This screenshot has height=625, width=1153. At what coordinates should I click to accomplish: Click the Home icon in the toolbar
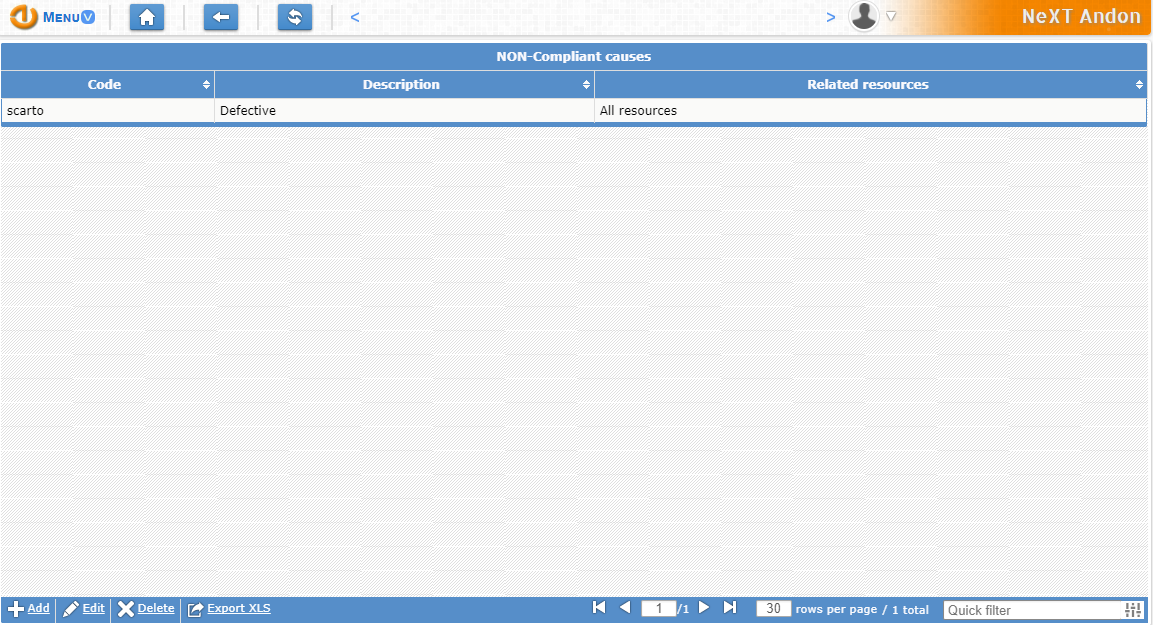coord(147,17)
